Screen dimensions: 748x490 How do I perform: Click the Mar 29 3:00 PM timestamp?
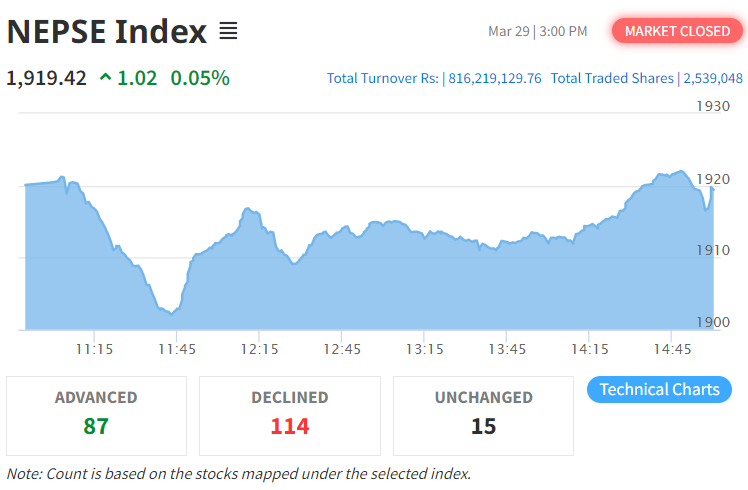point(537,31)
